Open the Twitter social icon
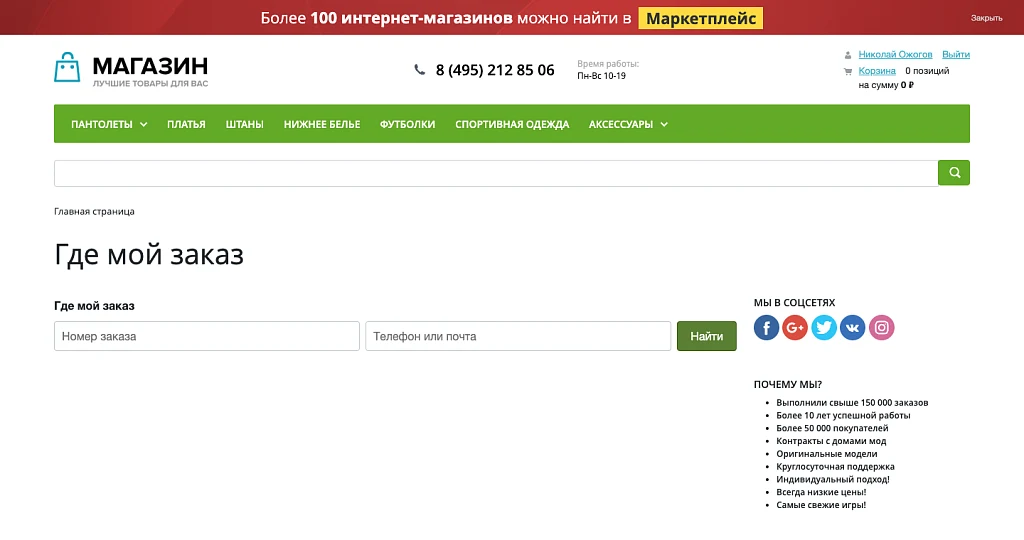The image size is (1024, 540). click(x=824, y=327)
